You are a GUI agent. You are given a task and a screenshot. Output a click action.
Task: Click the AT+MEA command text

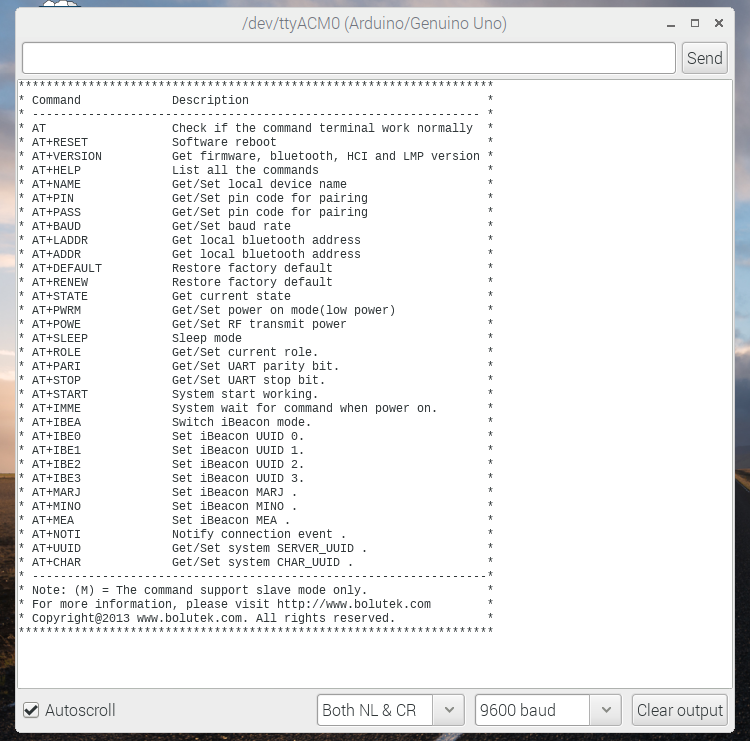53,520
